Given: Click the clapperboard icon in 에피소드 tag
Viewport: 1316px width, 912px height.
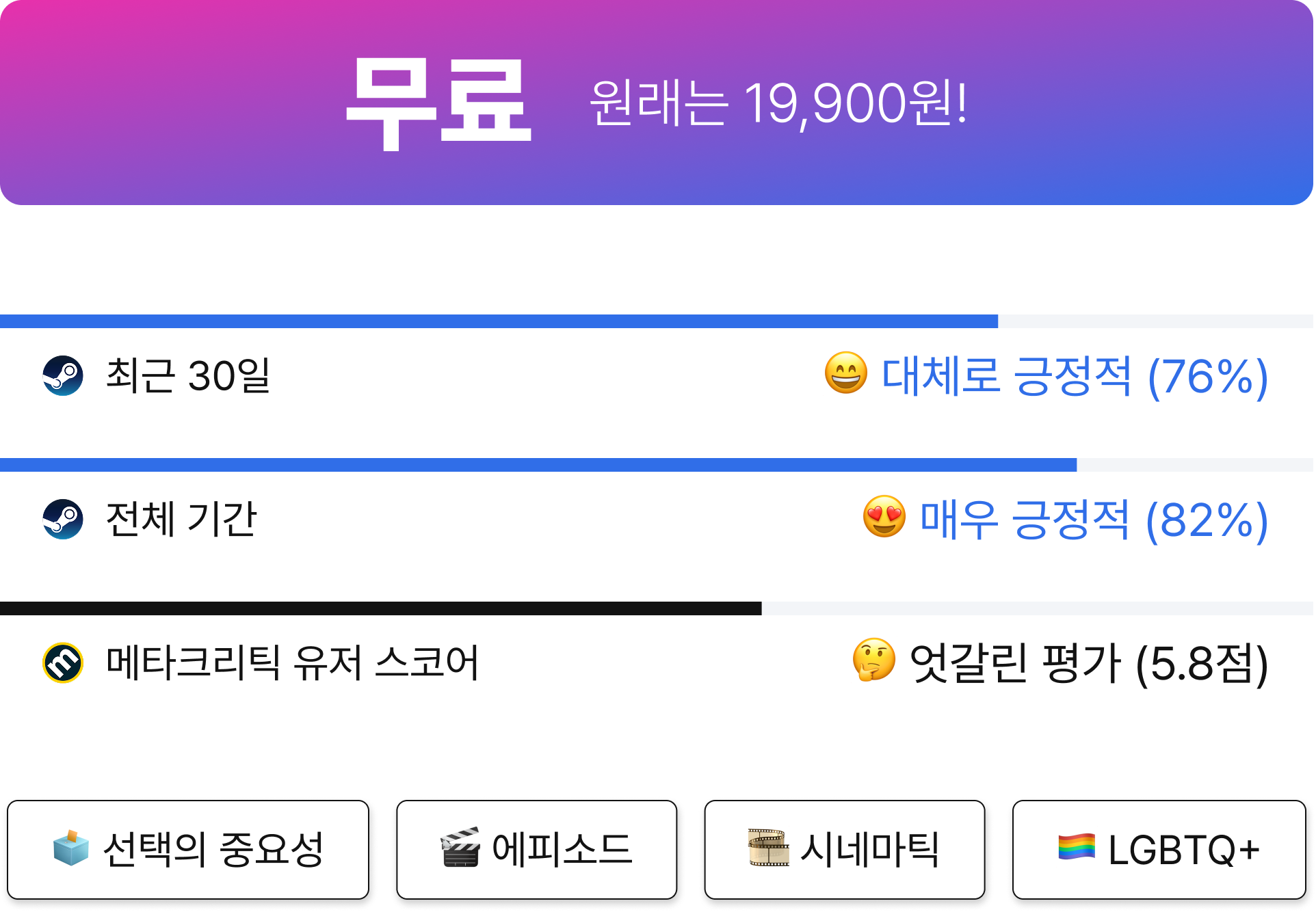Looking at the screenshot, I should click(460, 848).
